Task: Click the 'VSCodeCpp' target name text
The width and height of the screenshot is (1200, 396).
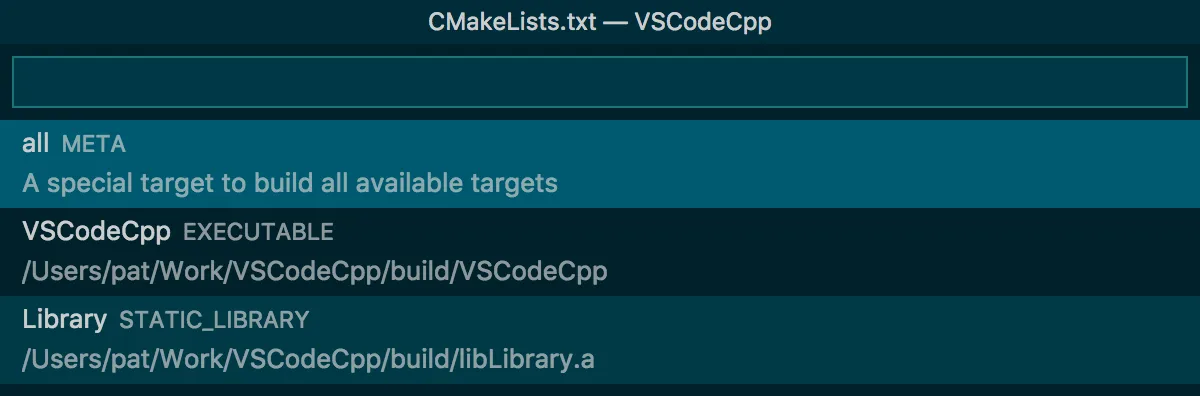Action: pyautogui.click(x=97, y=232)
